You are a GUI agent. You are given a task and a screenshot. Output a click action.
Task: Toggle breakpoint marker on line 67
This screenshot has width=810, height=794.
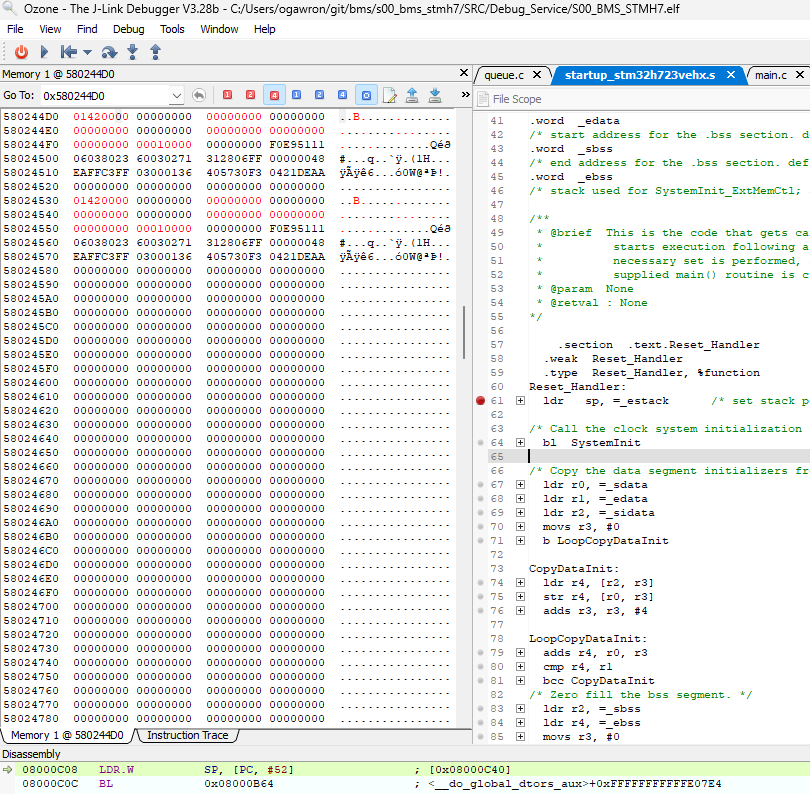pyautogui.click(x=480, y=485)
